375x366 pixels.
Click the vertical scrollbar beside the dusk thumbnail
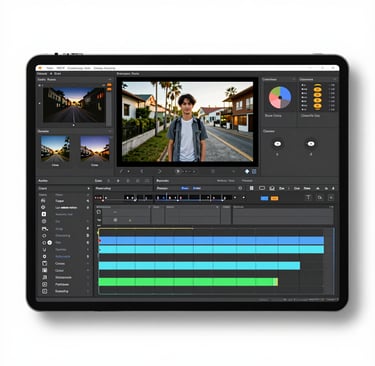pos(109,108)
